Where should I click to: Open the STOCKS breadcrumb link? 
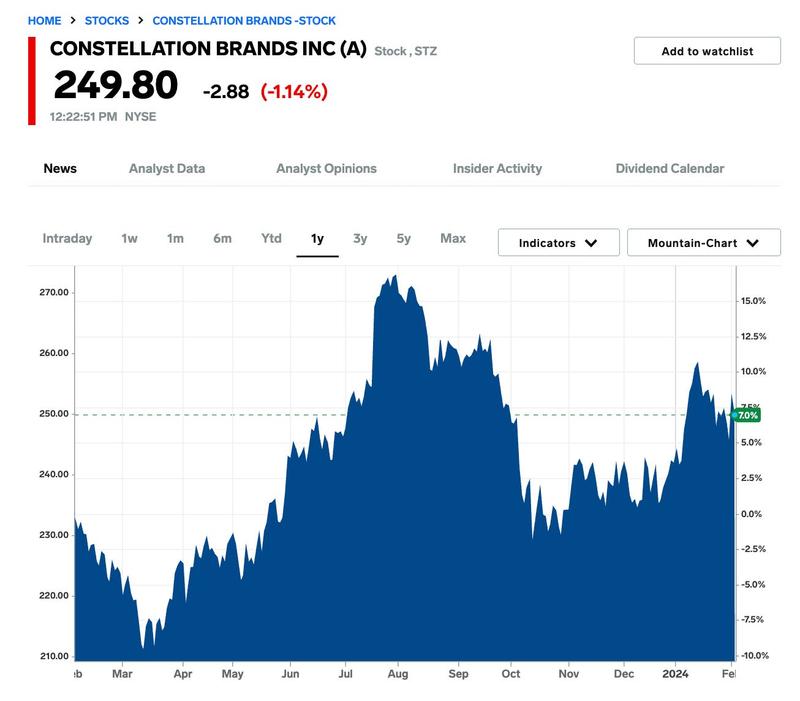(107, 21)
